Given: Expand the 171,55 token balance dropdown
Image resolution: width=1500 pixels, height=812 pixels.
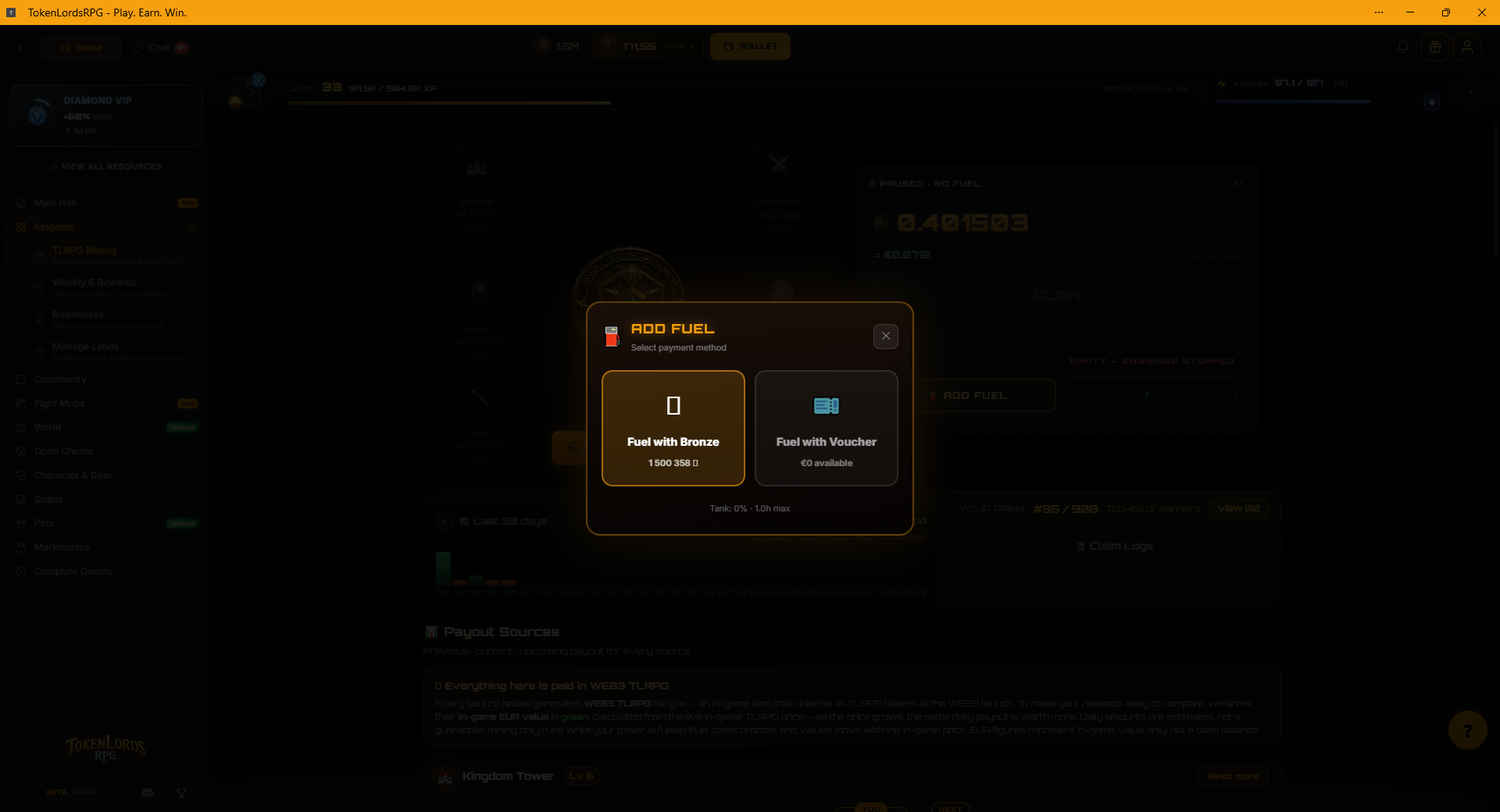Looking at the screenshot, I should [x=648, y=46].
